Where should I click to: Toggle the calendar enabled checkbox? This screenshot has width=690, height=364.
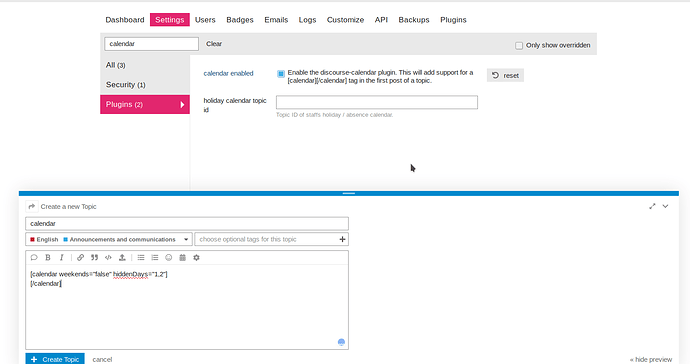click(281, 74)
